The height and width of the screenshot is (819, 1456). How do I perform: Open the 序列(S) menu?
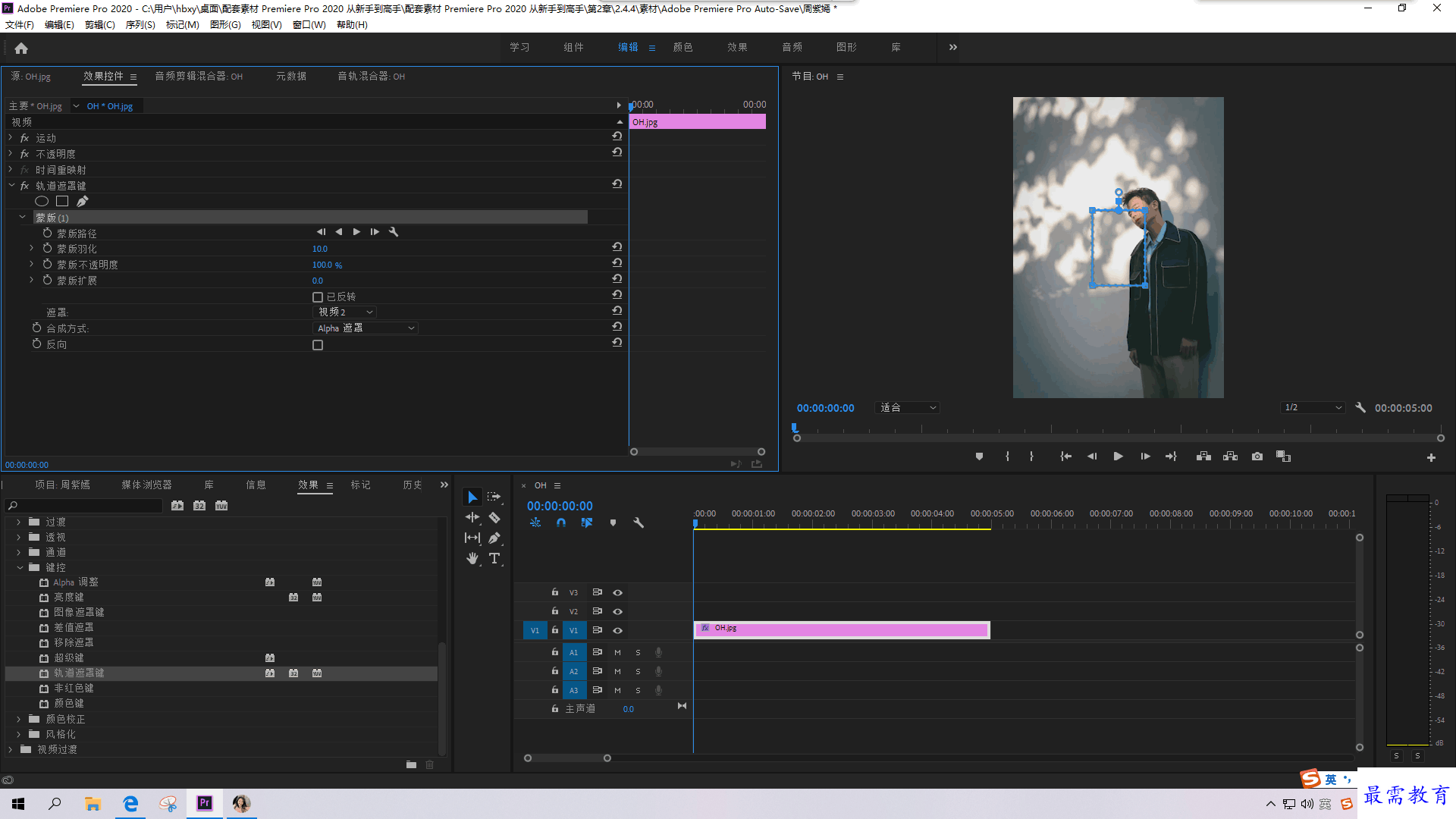pos(140,25)
